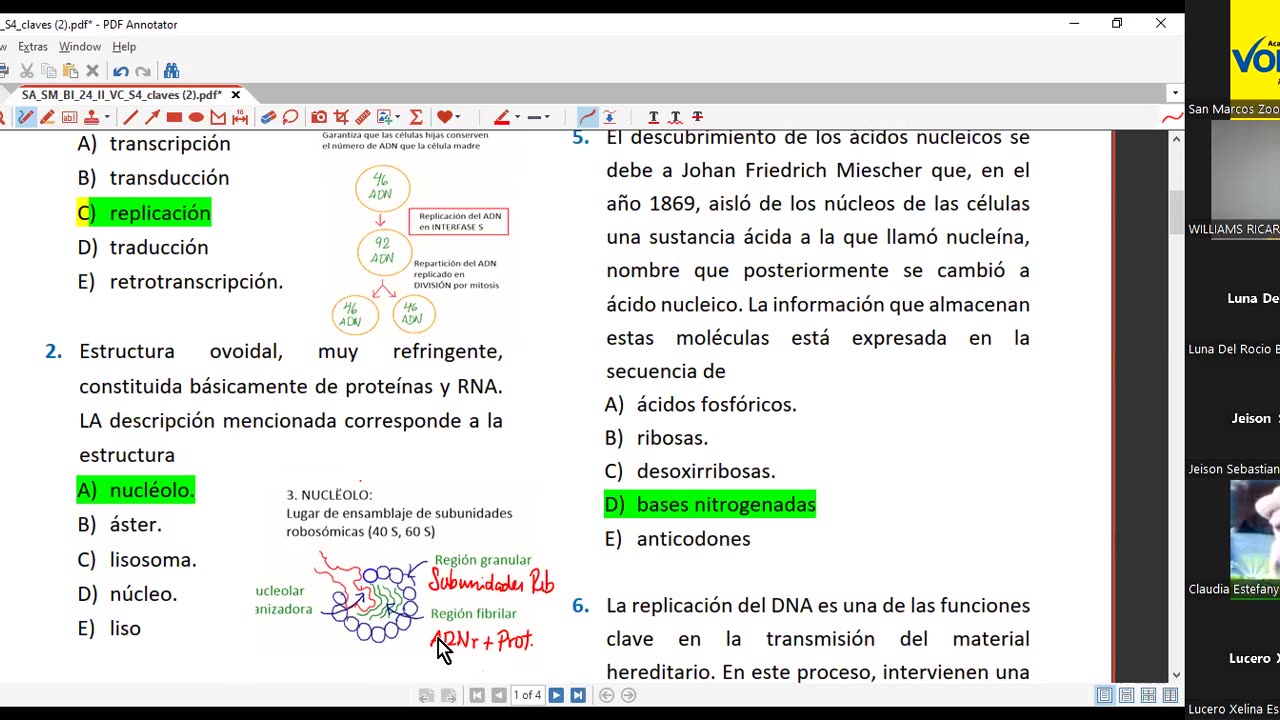Image resolution: width=1280 pixels, height=720 pixels.
Task: Go to the last page
Action: pyautogui.click(x=577, y=695)
